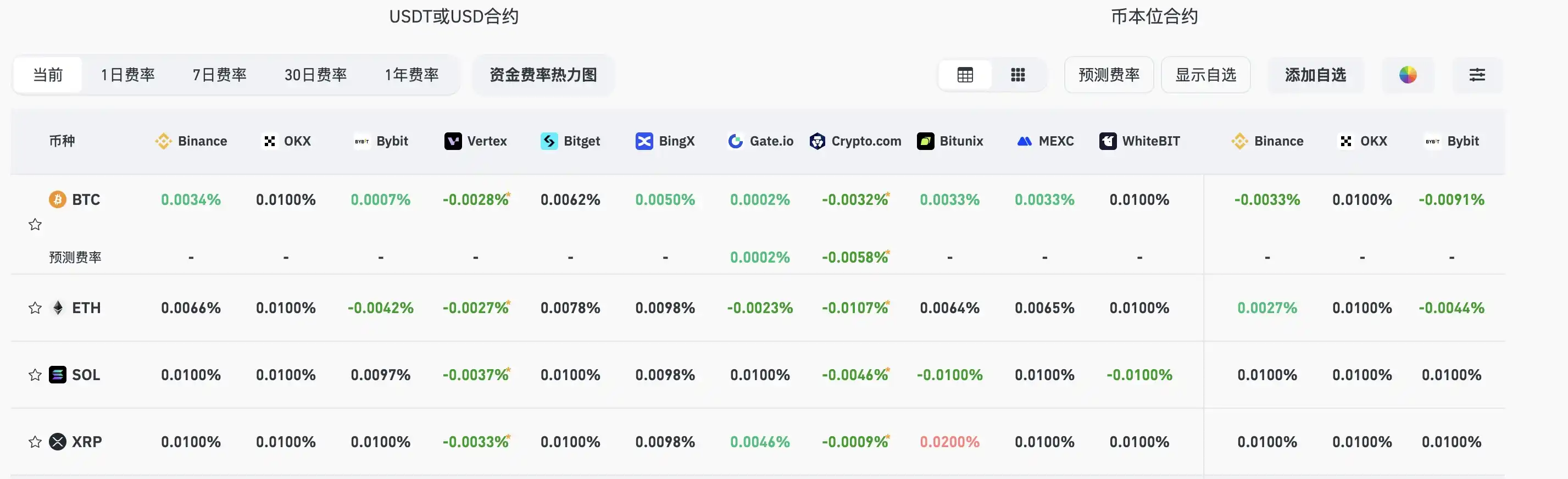Screen dimensions: 1568x479
Task: Favorite ETH with star icon
Action: [x=35, y=308]
